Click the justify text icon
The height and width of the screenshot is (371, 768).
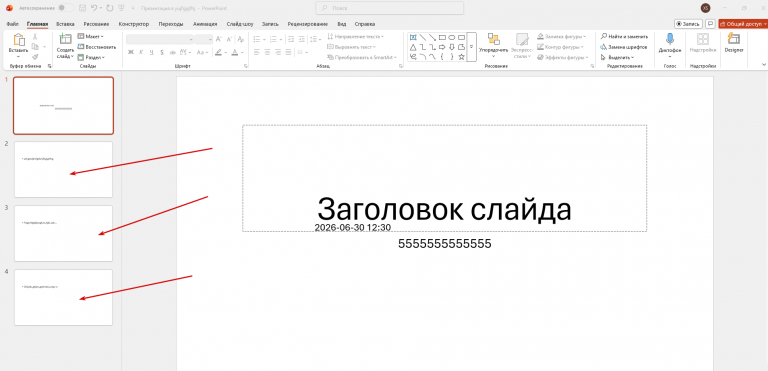(289, 52)
